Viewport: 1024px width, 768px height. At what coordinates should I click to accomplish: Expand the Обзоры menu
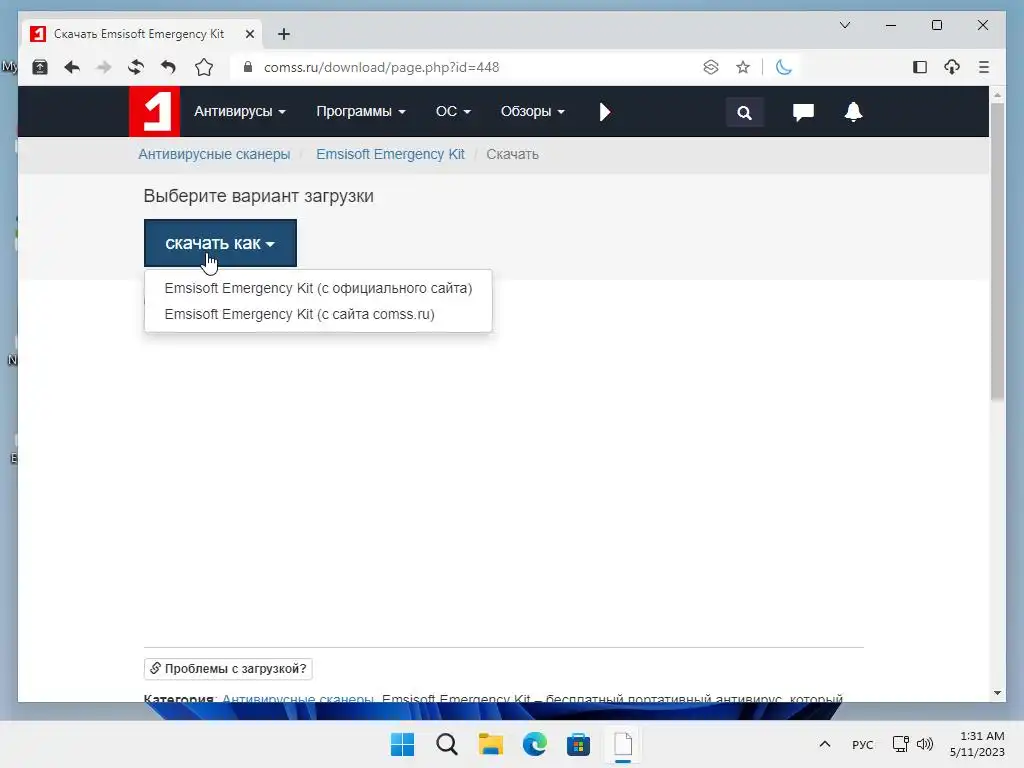tap(532, 112)
